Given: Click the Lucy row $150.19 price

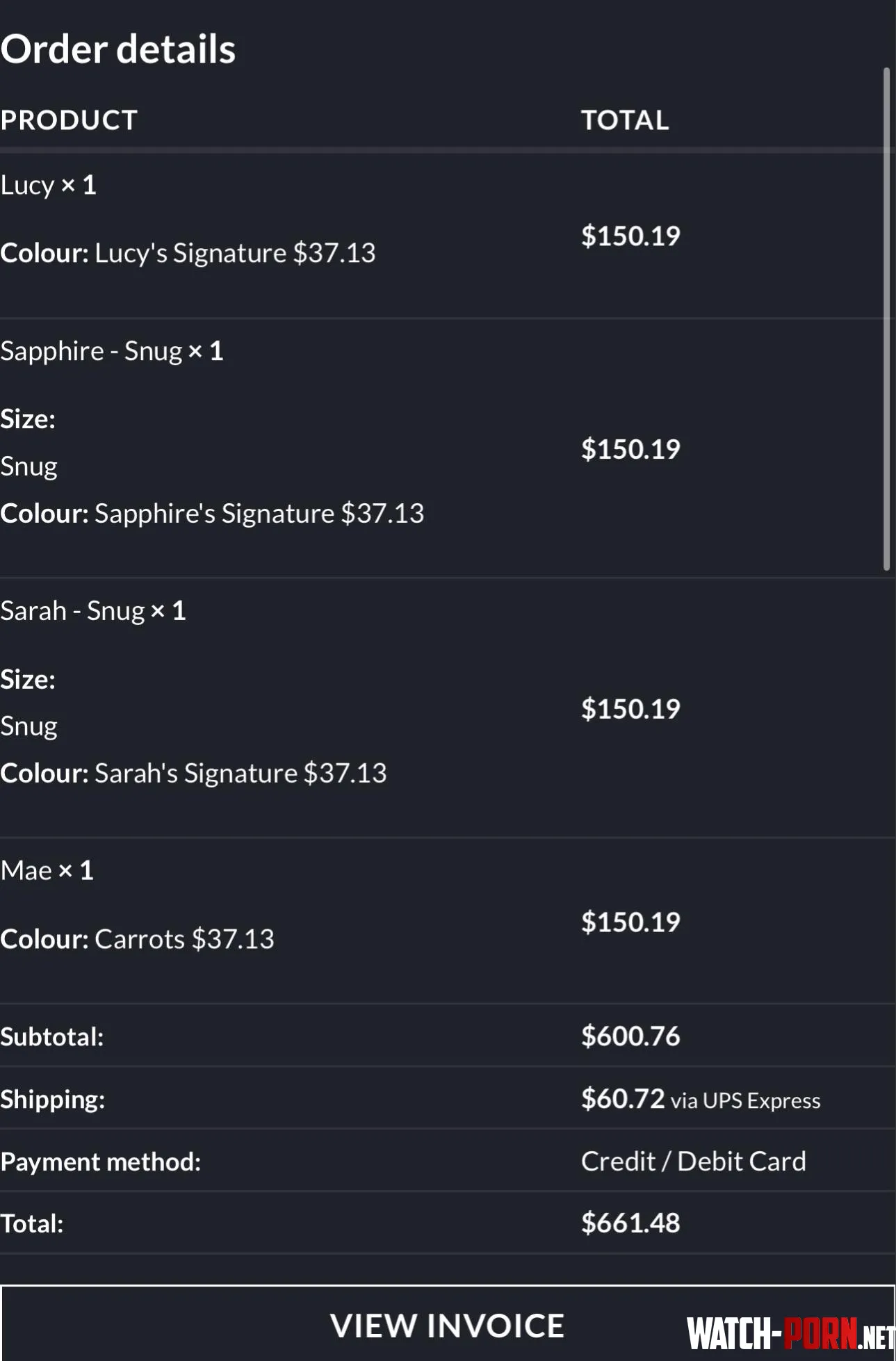Looking at the screenshot, I should [630, 236].
